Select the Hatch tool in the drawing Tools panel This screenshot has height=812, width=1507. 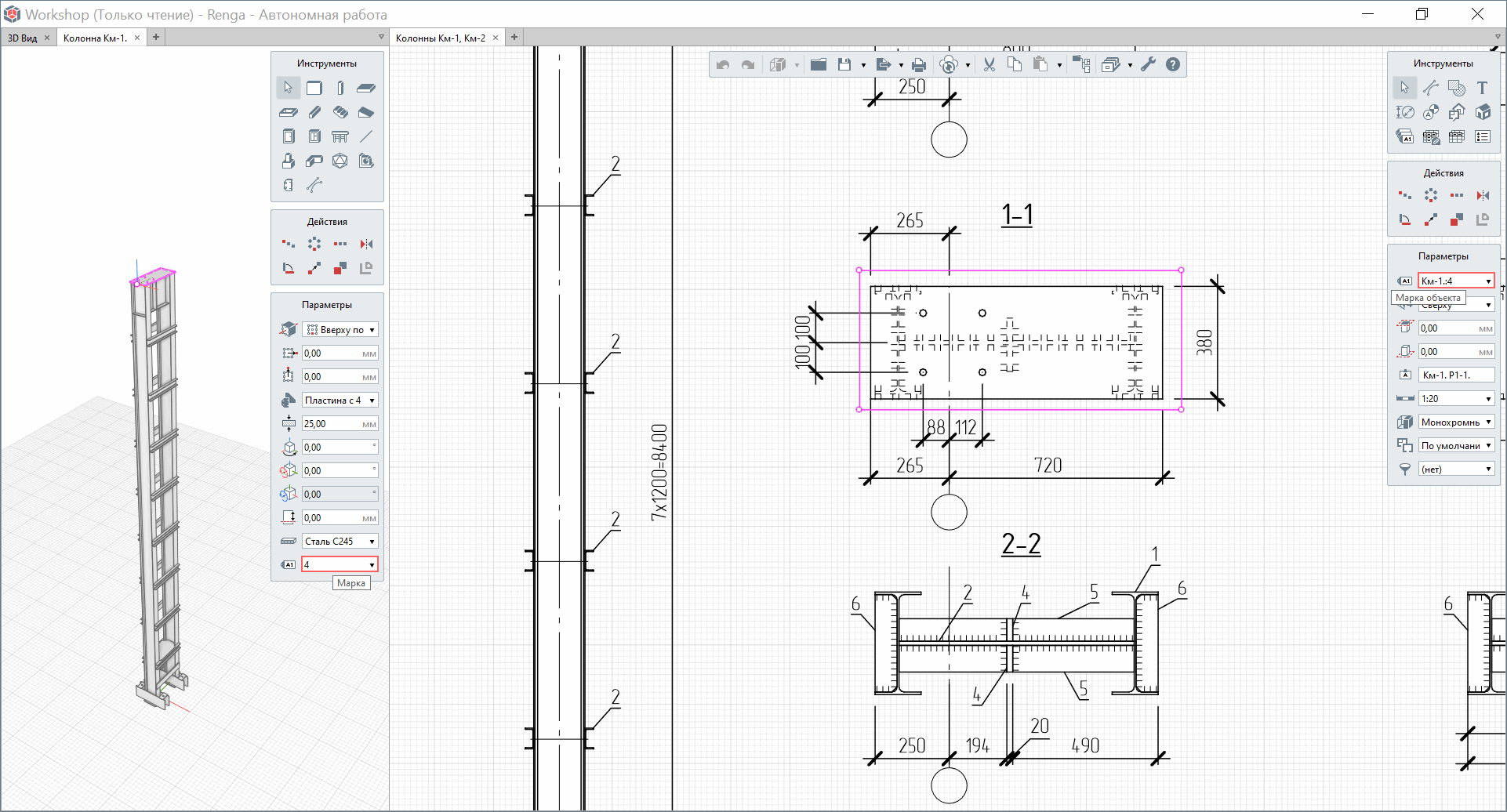point(1457,88)
